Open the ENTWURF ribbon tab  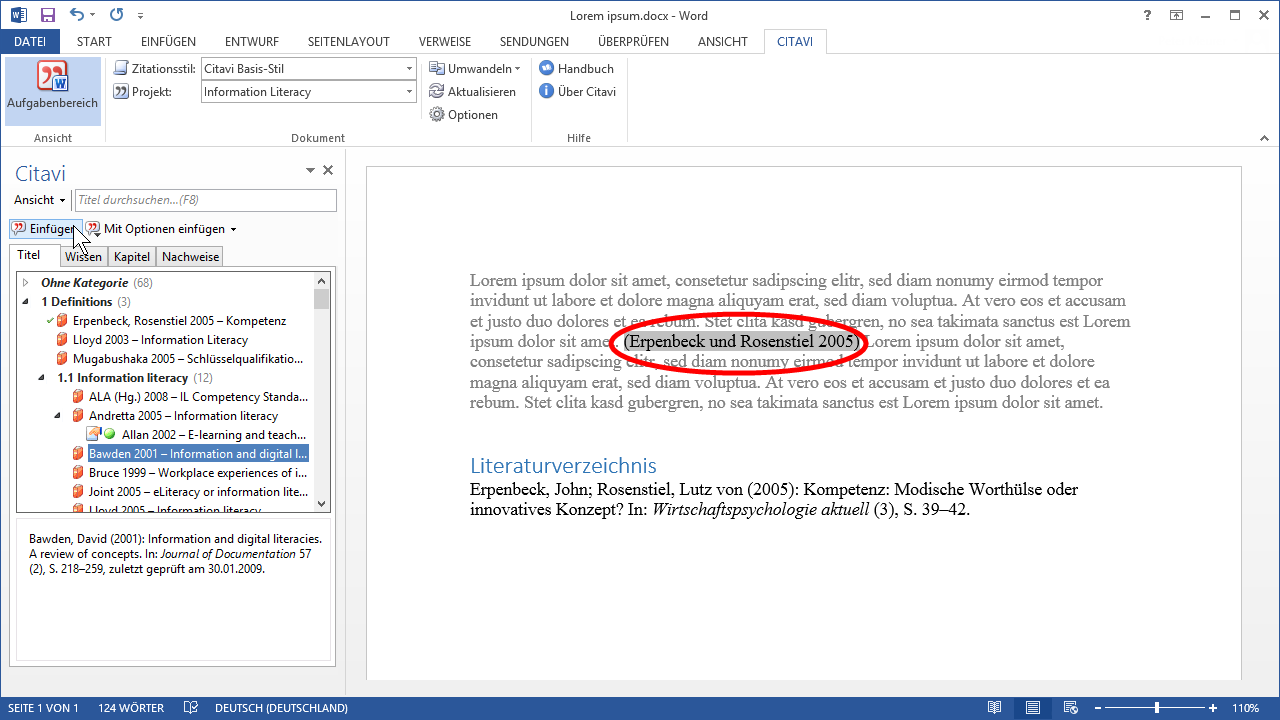tap(252, 41)
